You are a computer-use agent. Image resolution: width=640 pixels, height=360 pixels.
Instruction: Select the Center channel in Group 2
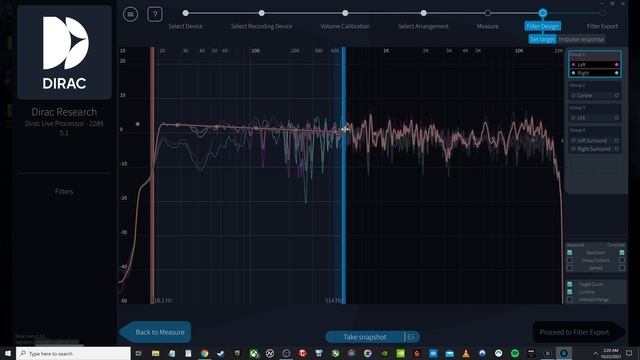(595, 95)
